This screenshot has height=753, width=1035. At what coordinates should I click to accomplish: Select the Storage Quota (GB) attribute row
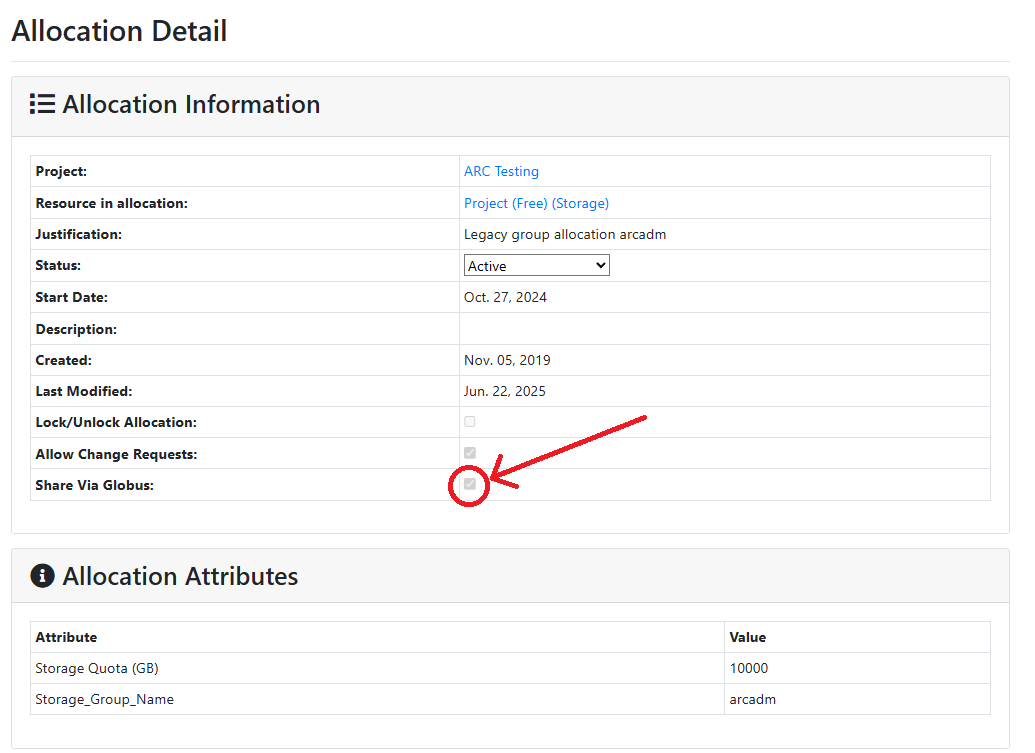[98, 668]
